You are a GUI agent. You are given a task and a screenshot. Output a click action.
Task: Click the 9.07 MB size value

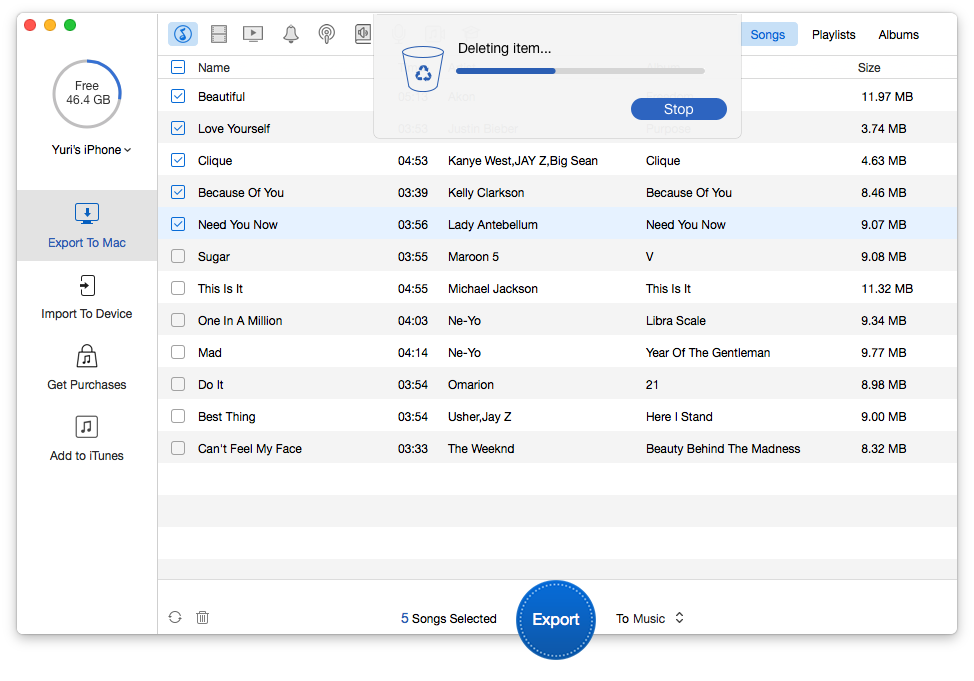pyautogui.click(x=883, y=224)
